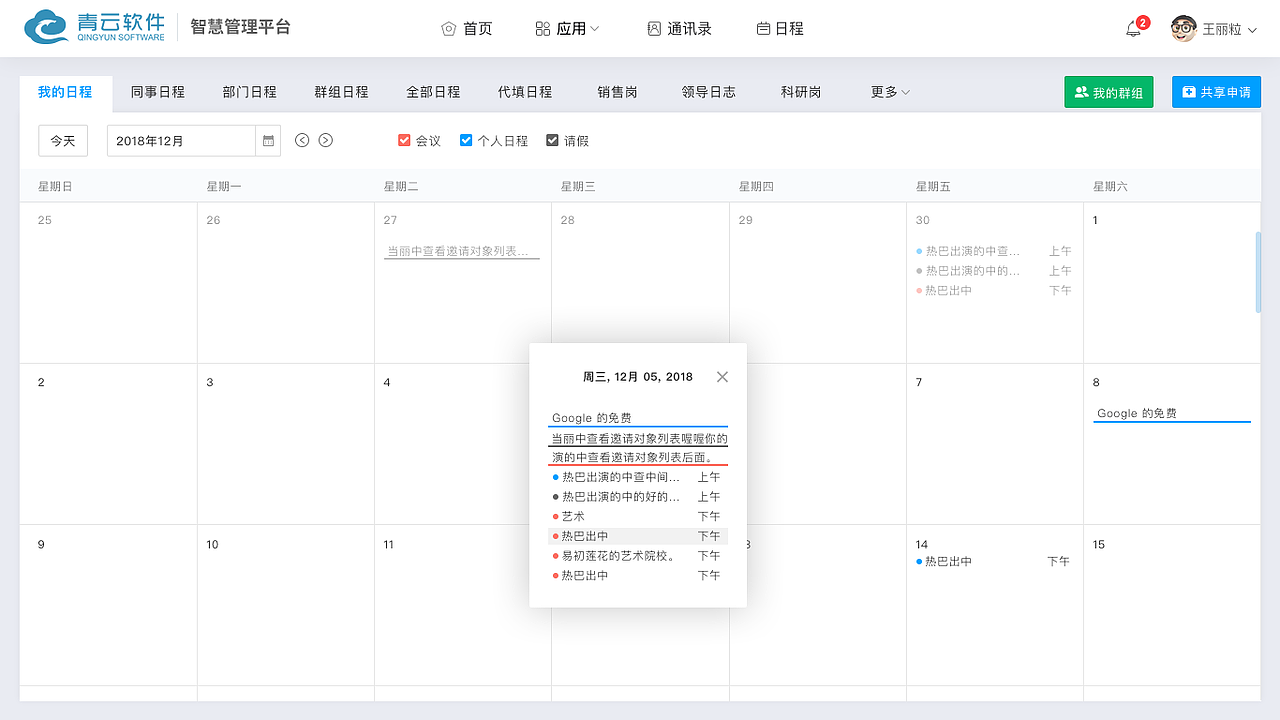The image size is (1280, 720).
Task: Toggle the 个人日程 checkbox
Action: [466, 140]
